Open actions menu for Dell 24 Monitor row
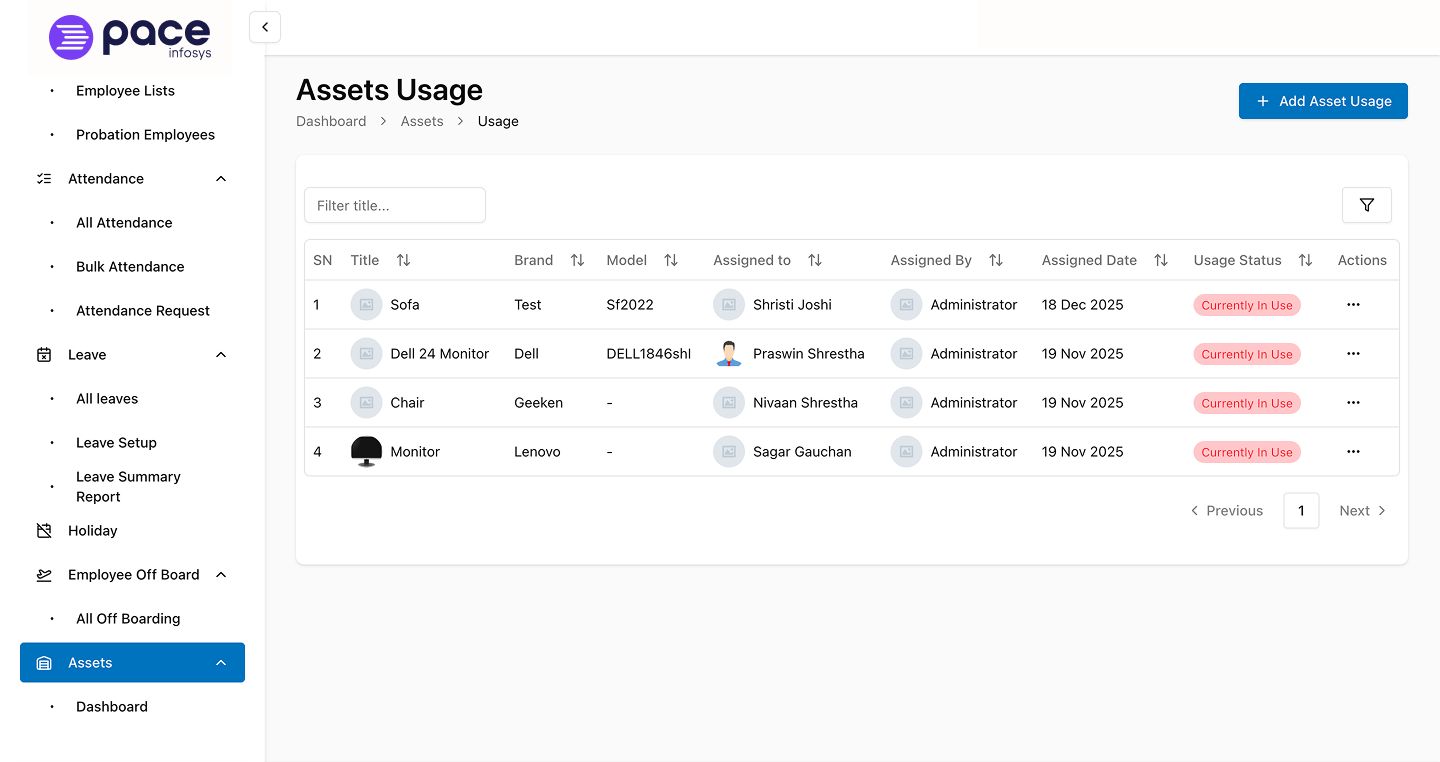Image resolution: width=1440 pixels, height=762 pixels. tap(1353, 354)
